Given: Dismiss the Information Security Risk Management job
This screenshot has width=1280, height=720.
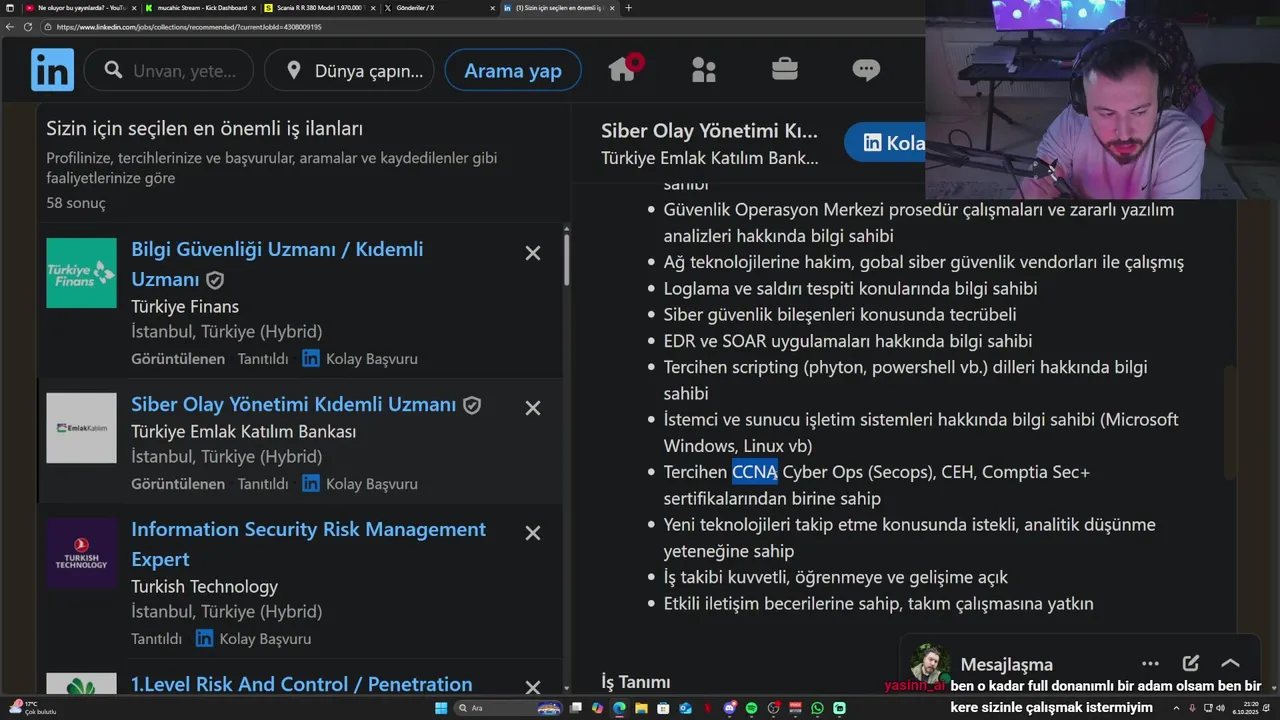Looking at the screenshot, I should pos(533,533).
